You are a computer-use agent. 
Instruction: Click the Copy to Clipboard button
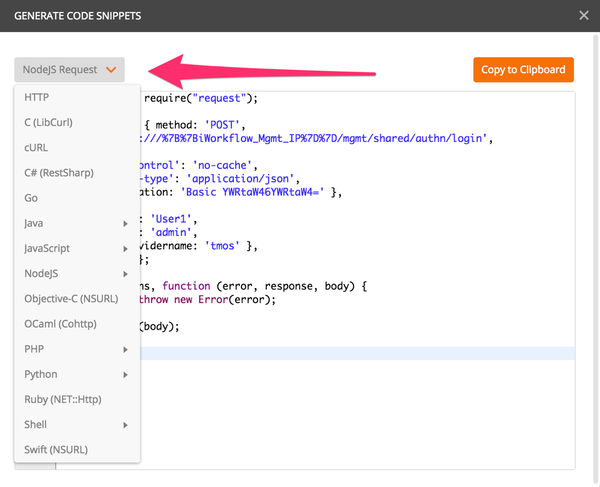[523, 70]
